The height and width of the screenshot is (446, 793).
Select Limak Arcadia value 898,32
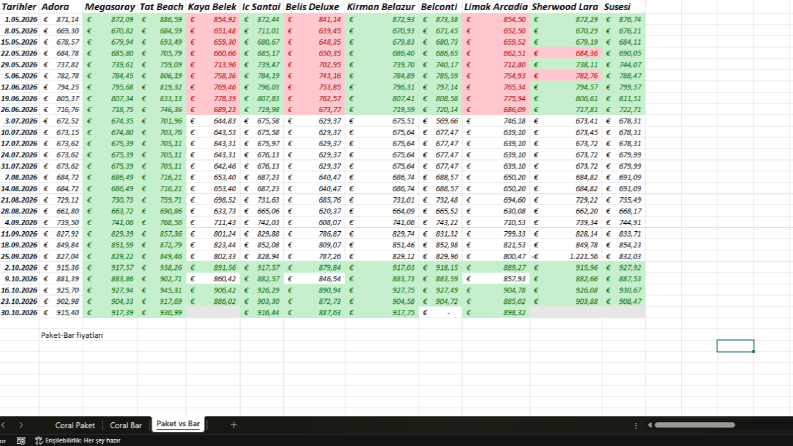pos(496,313)
